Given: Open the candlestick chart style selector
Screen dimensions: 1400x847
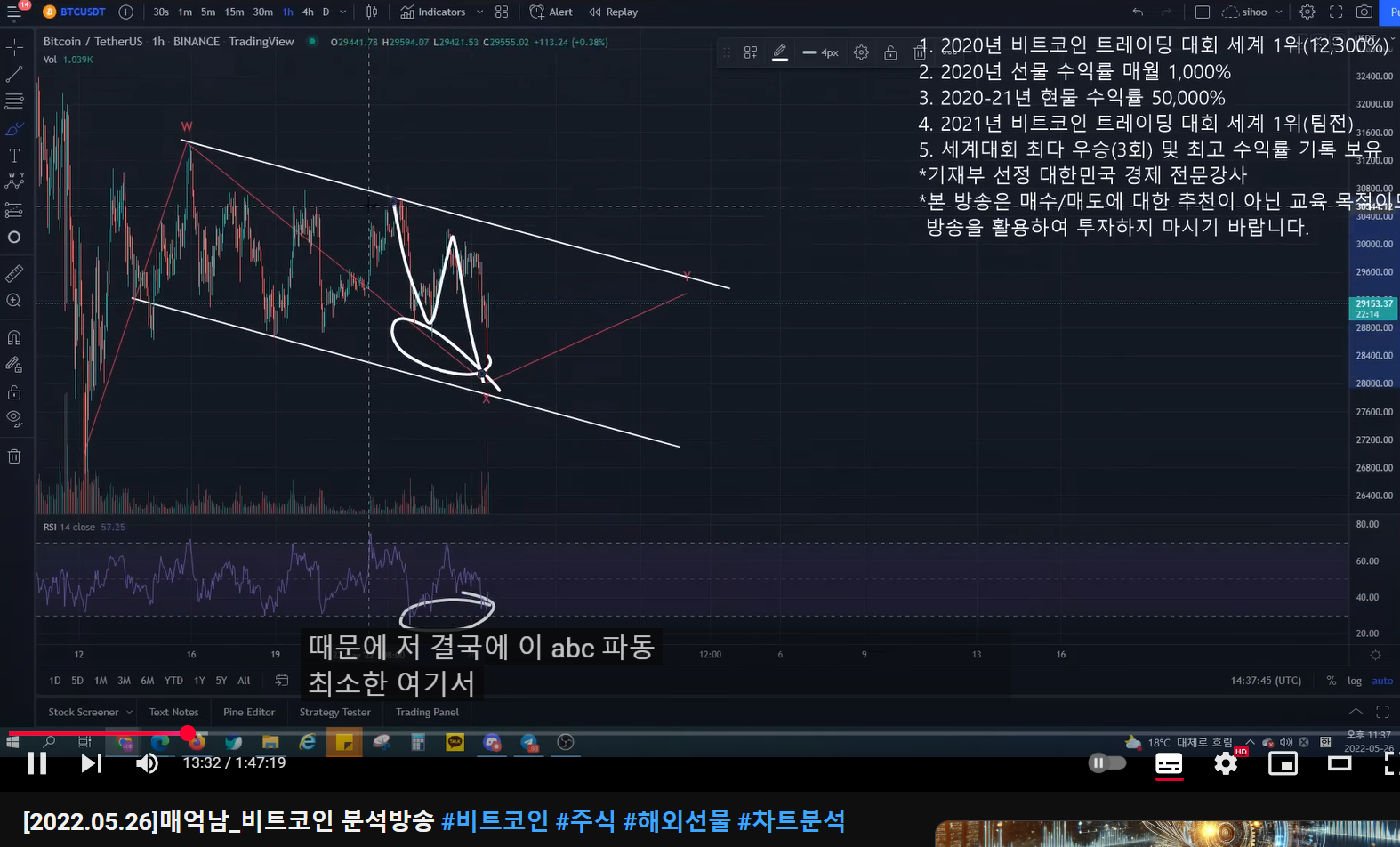Looking at the screenshot, I should coord(372,12).
